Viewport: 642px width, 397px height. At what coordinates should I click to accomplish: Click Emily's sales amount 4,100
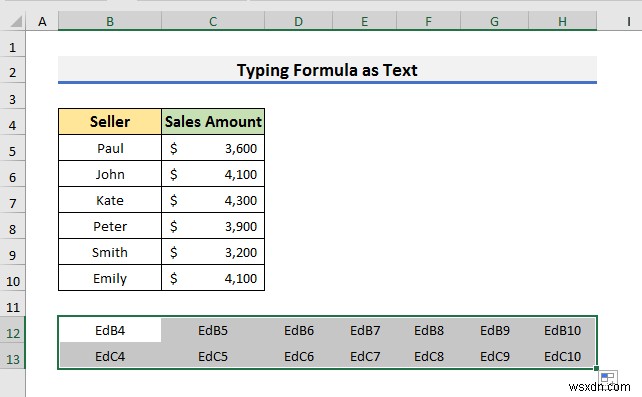pos(213,278)
